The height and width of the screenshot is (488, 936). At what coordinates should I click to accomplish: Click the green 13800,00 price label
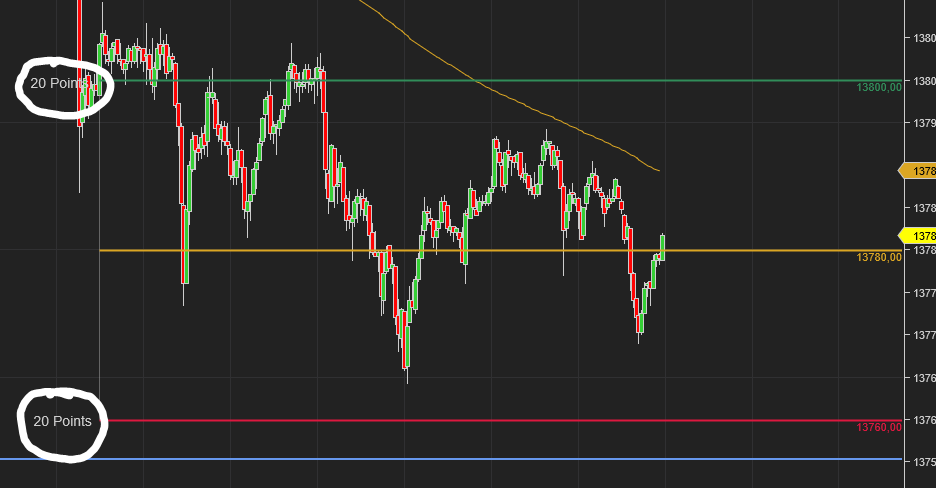(x=879, y=88)
